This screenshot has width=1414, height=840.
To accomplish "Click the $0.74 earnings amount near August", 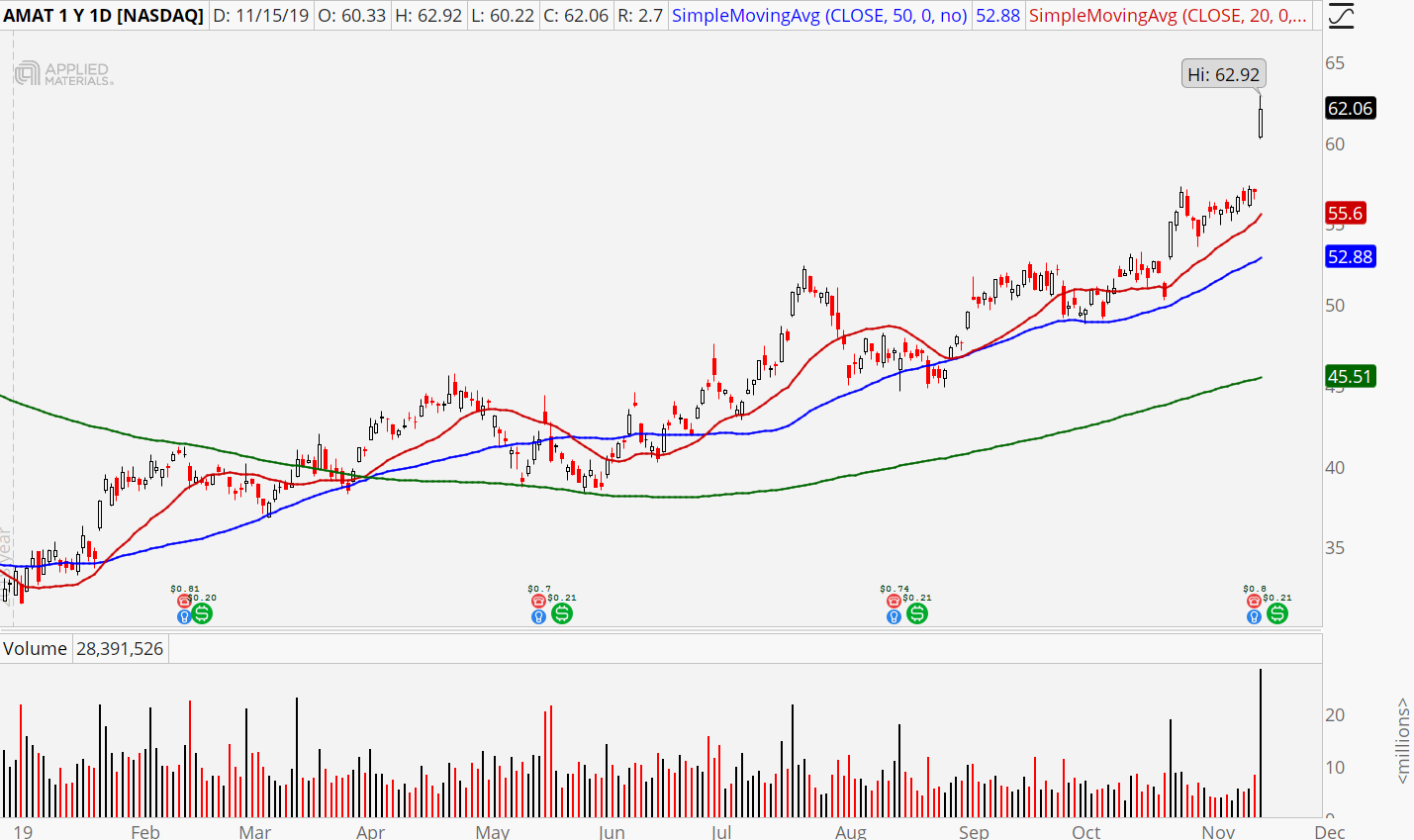I will coord(895,589).
